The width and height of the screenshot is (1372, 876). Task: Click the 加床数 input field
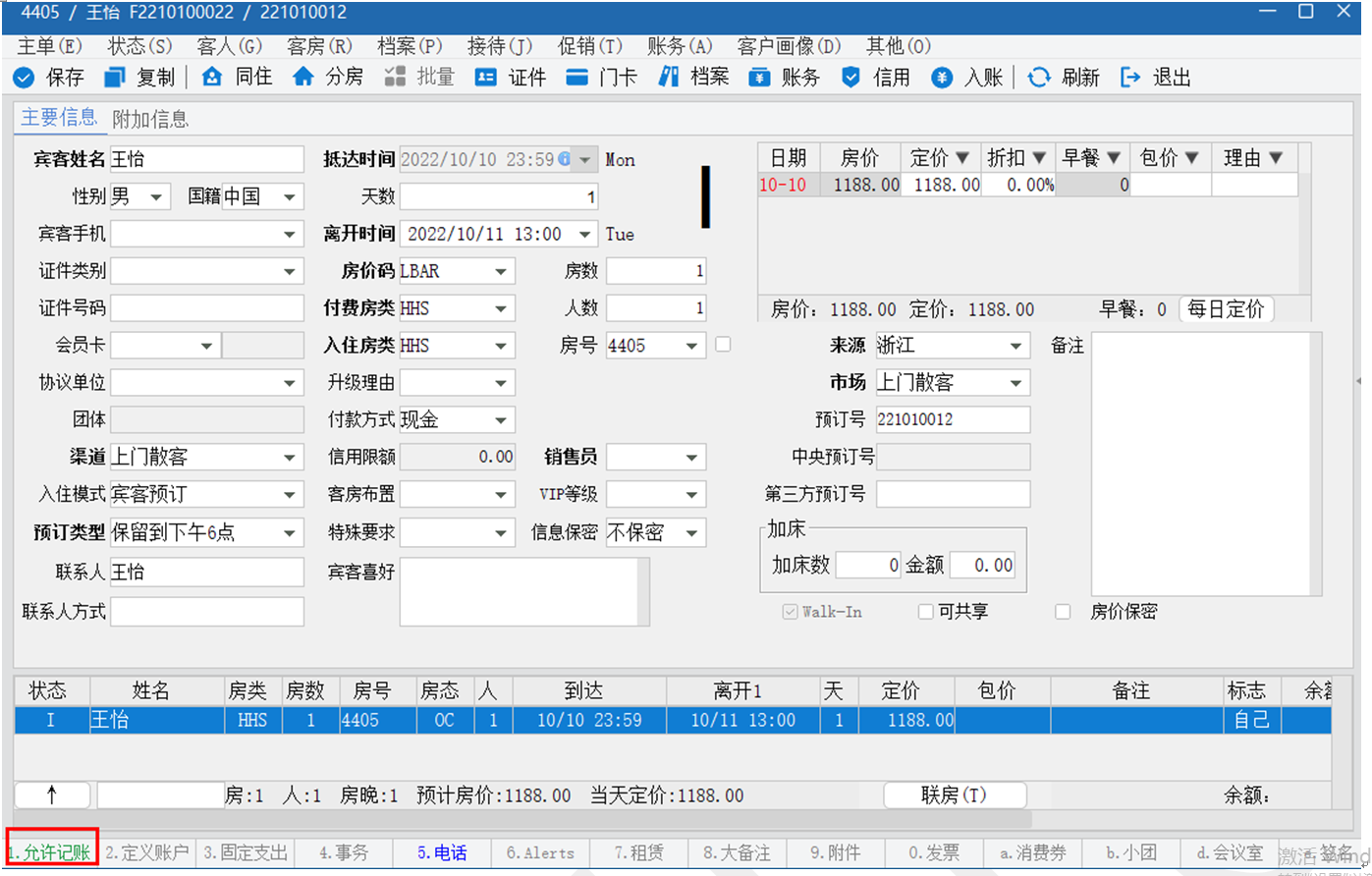(x=867, y=565)
